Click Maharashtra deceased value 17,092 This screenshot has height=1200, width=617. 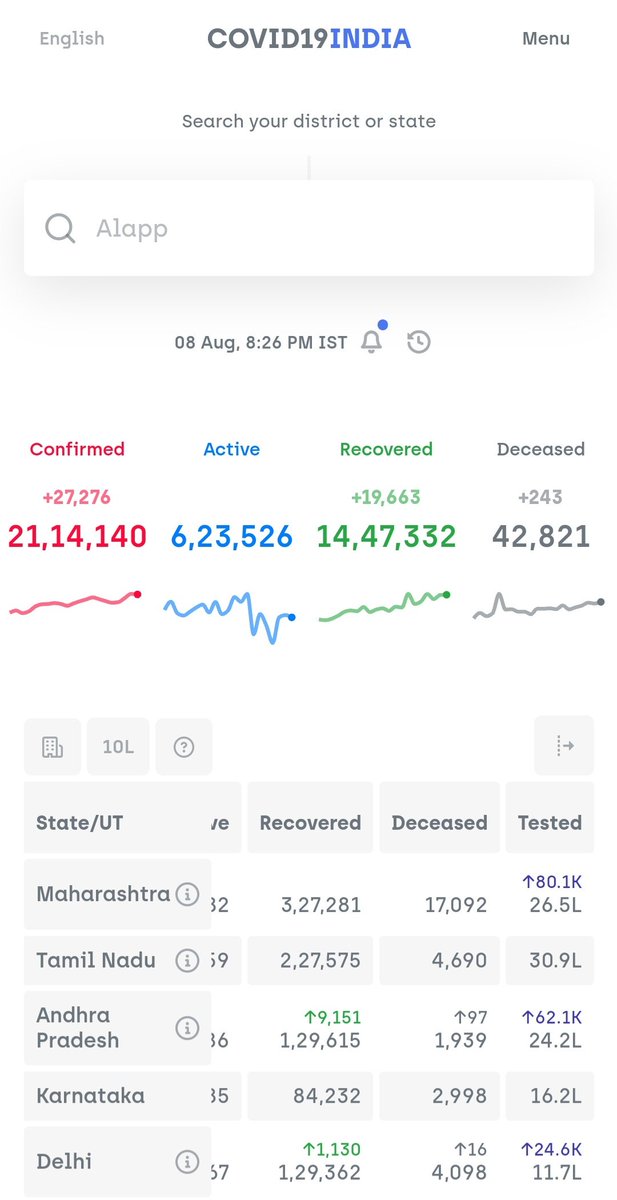point(454,905)
